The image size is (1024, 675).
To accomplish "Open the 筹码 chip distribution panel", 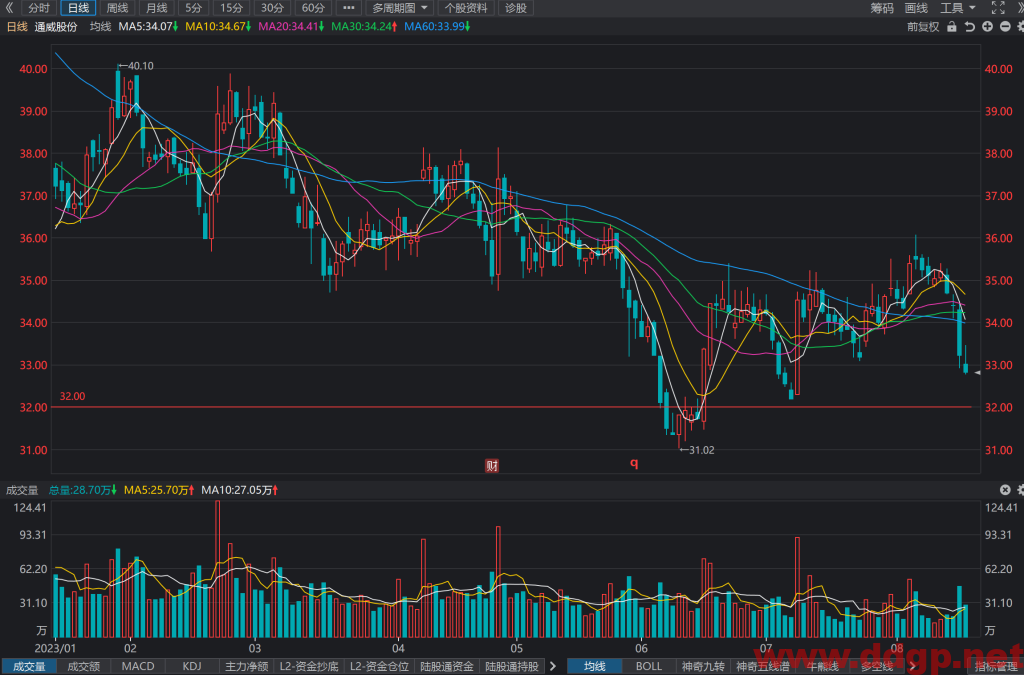I will 882,8.
